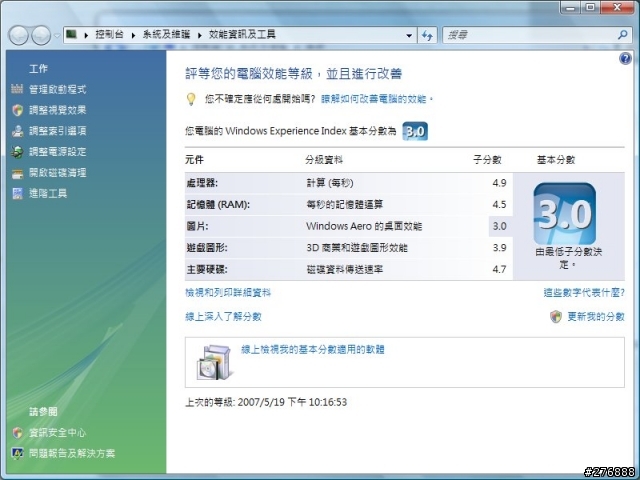The image size is (640, 480).
Task: Click the disk icon beside 開啟磁碟清理
Action: pyautogui.click(x=17, y=174)
